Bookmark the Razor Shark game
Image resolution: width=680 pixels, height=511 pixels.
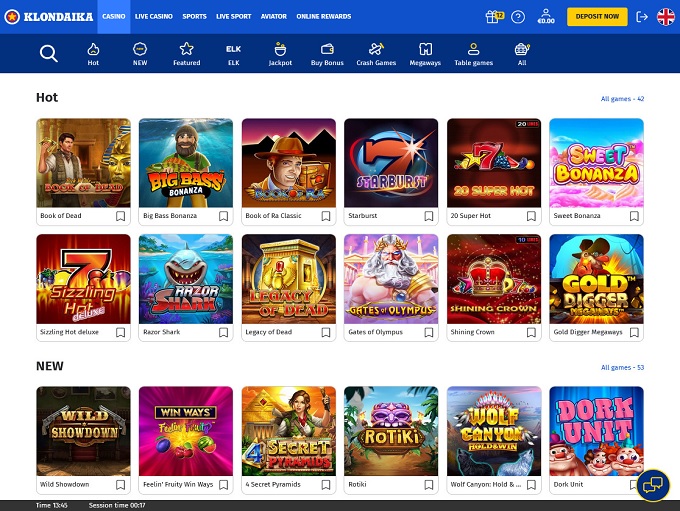[223, 332]
